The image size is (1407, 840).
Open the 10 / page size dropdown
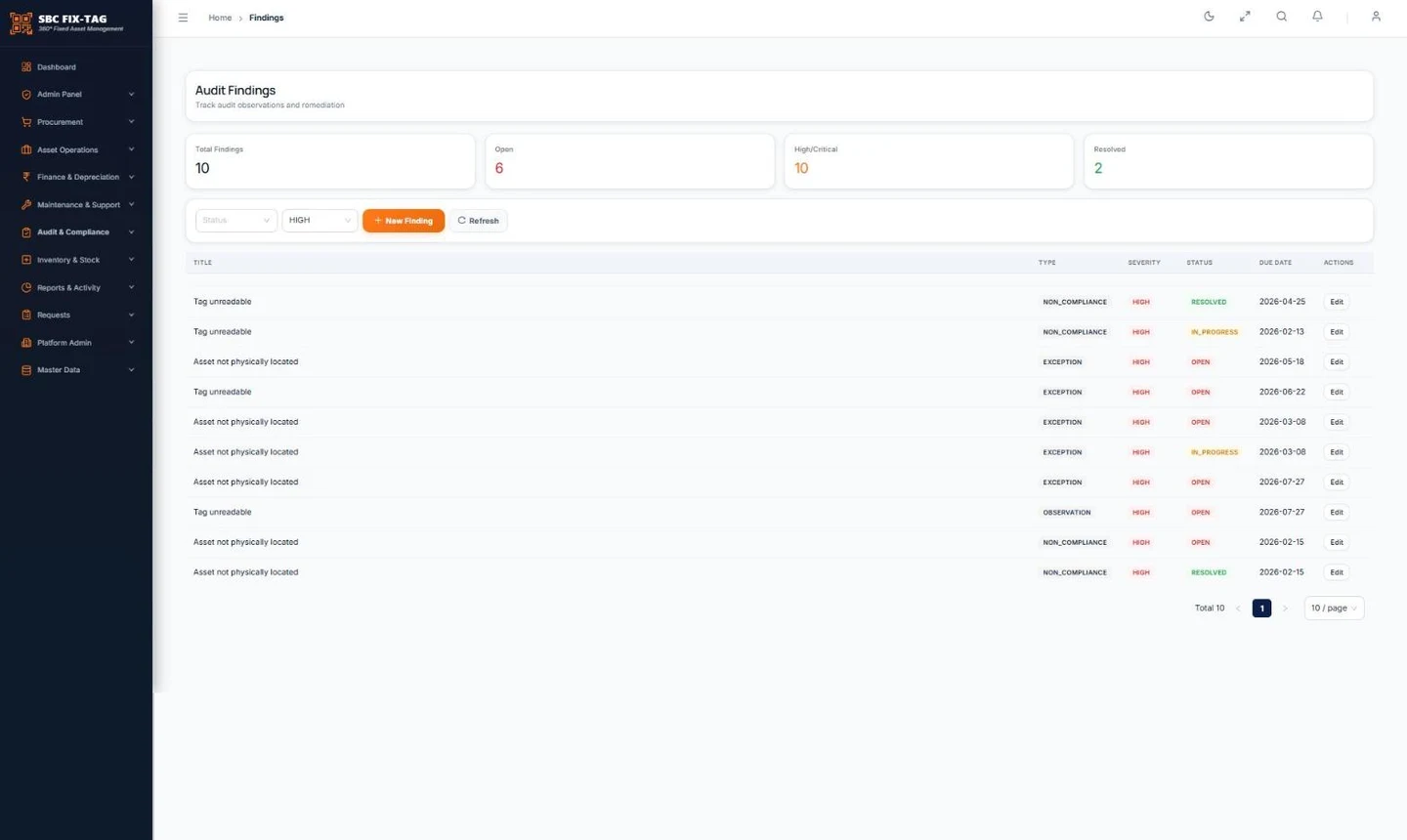[1334, 608]
